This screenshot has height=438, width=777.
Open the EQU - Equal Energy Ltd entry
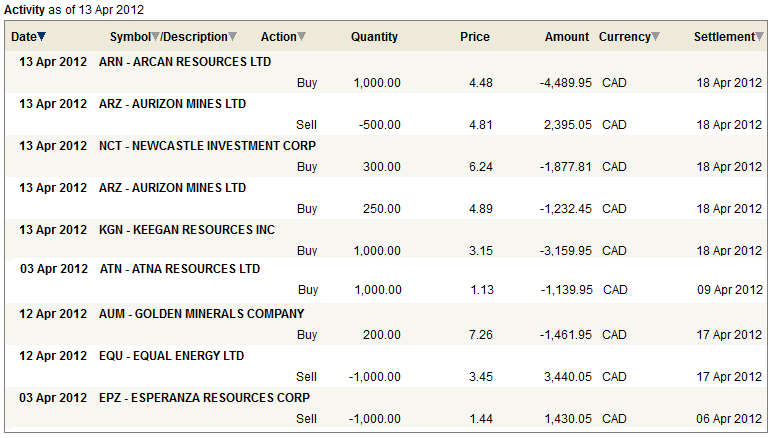172,356
